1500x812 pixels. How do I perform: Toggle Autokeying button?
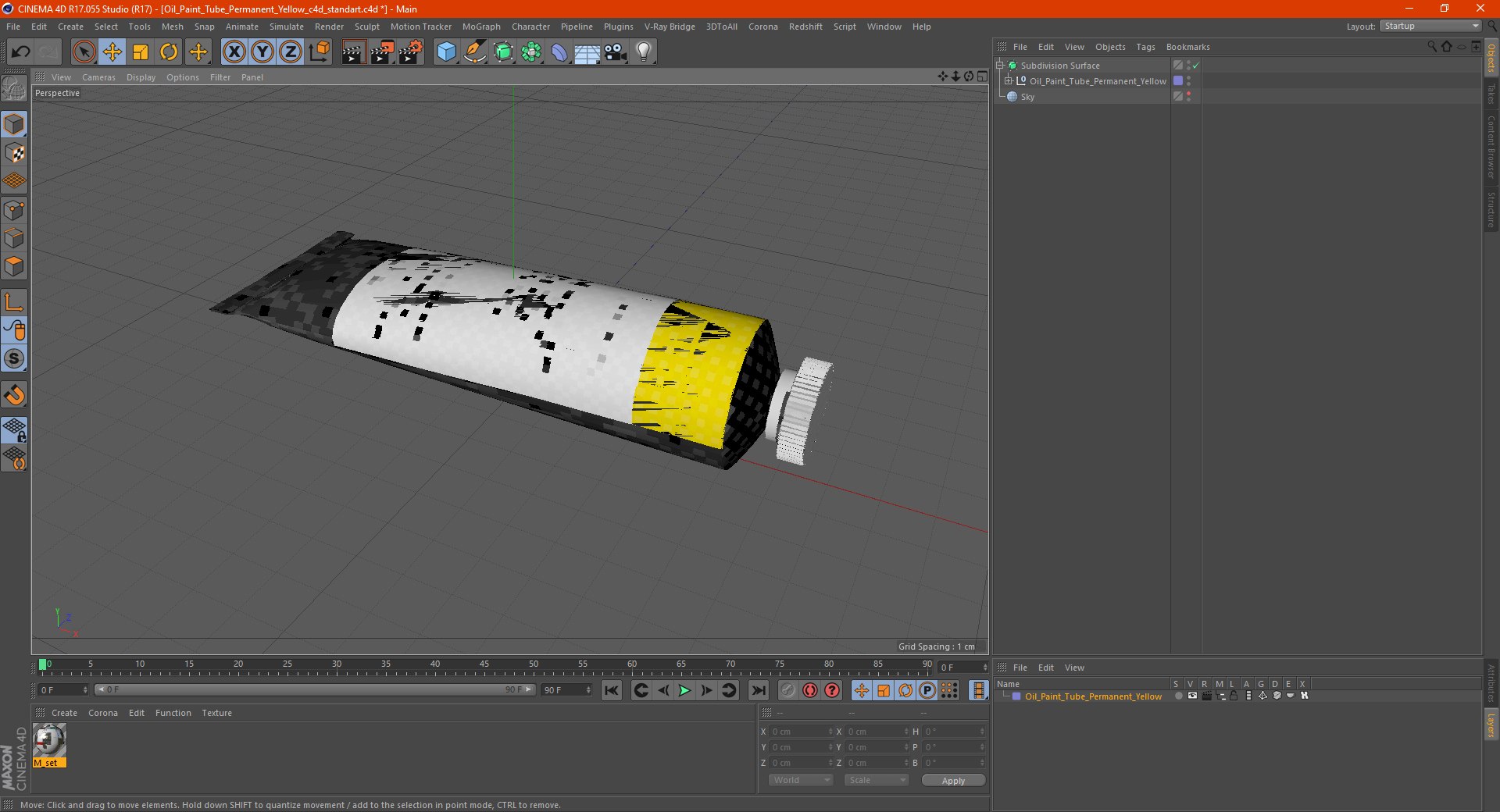tap(810, 690)
